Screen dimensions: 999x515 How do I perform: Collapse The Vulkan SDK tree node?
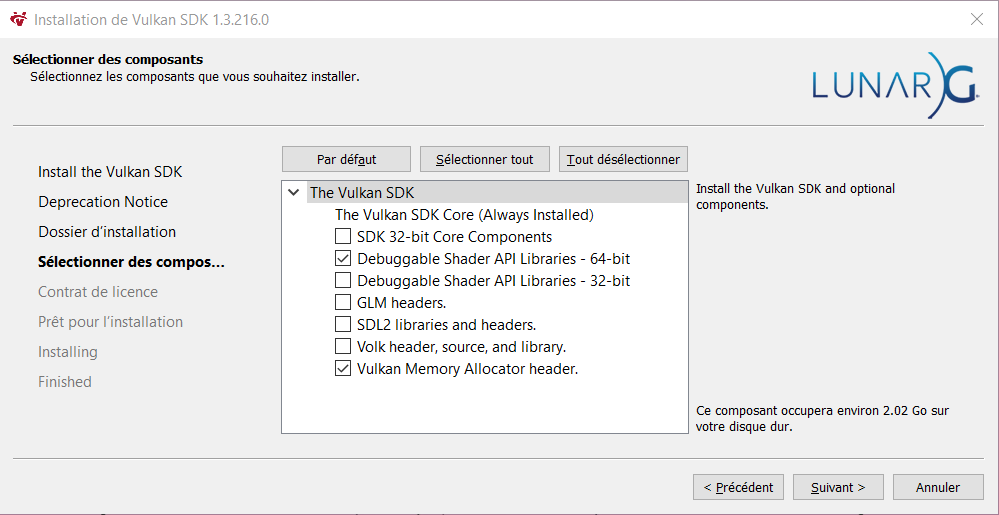294,192
